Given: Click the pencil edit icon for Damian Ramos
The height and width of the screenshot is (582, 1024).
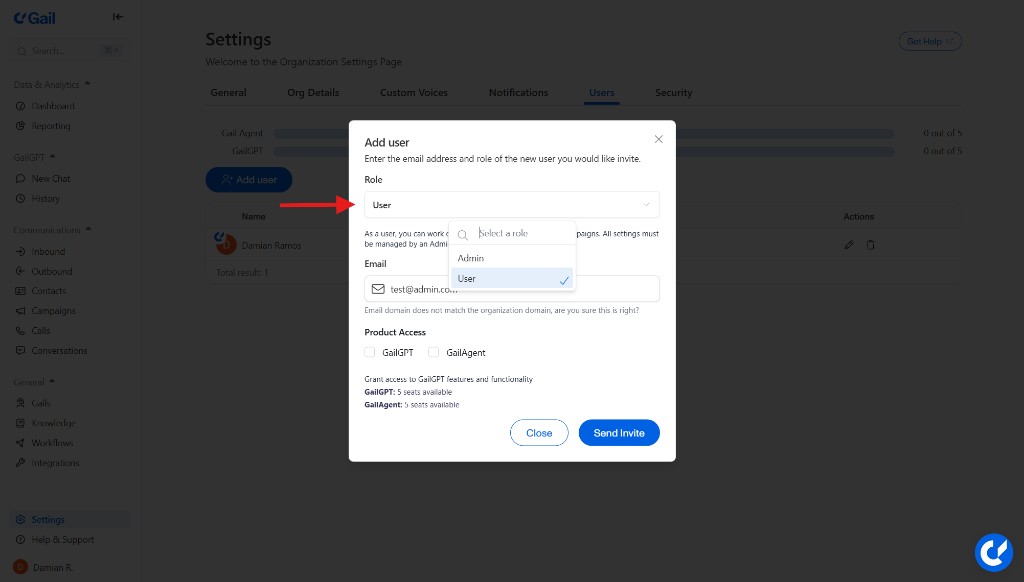Looking at the screenshot, I should [849, 245].
